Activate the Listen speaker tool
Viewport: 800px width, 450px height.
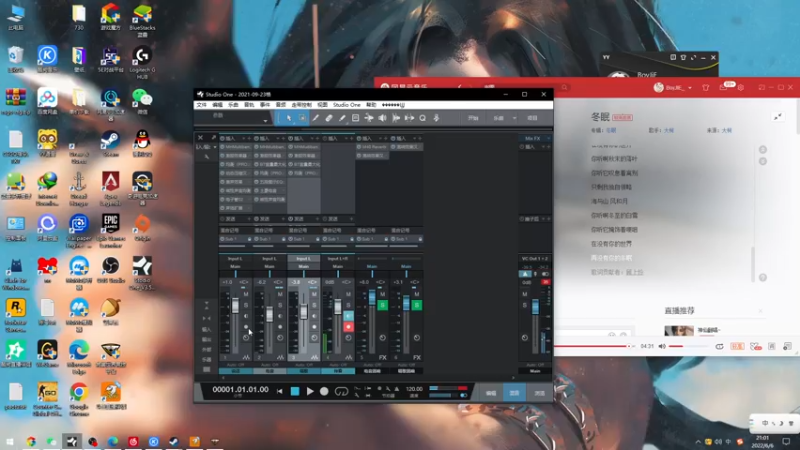382,118
